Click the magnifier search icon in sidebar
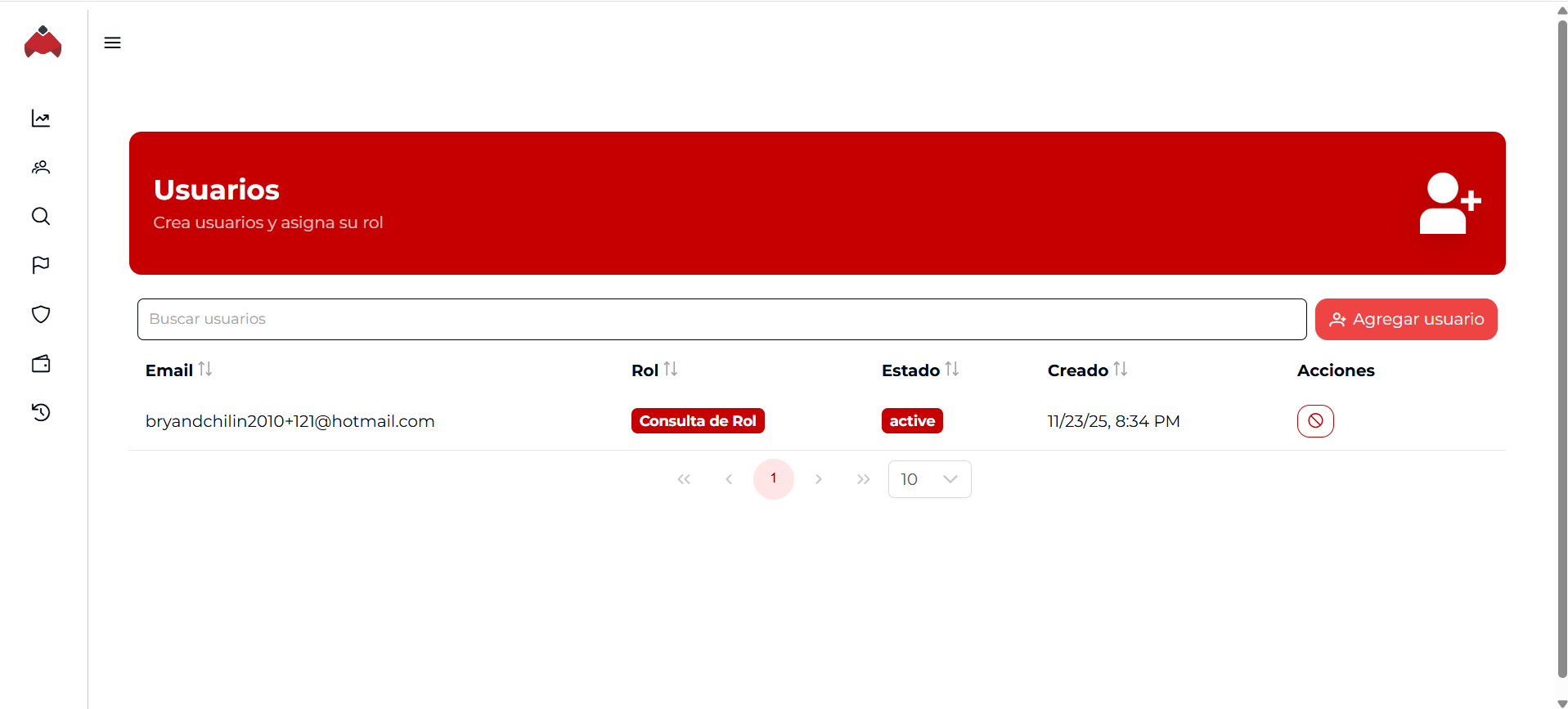This screenshot has width=1568, height=709. pos(41,217)
